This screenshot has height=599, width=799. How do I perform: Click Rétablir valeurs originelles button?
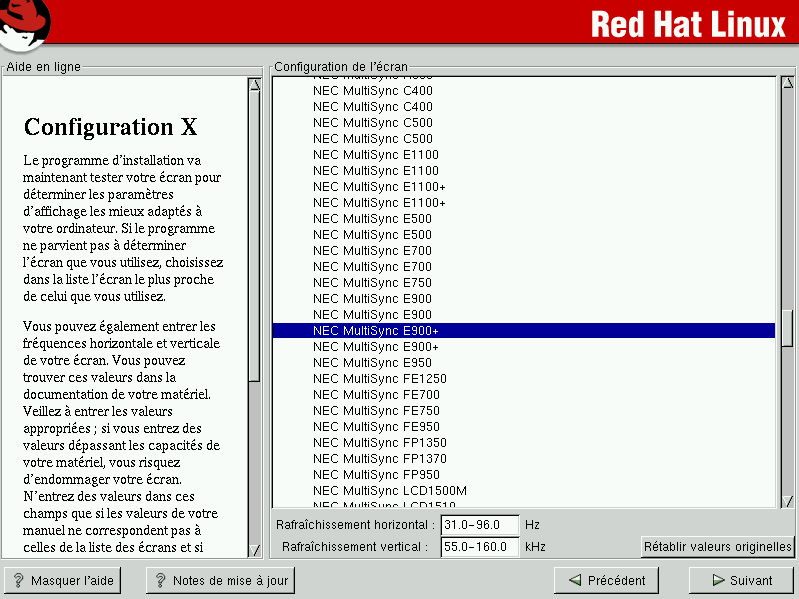[717, 547]
